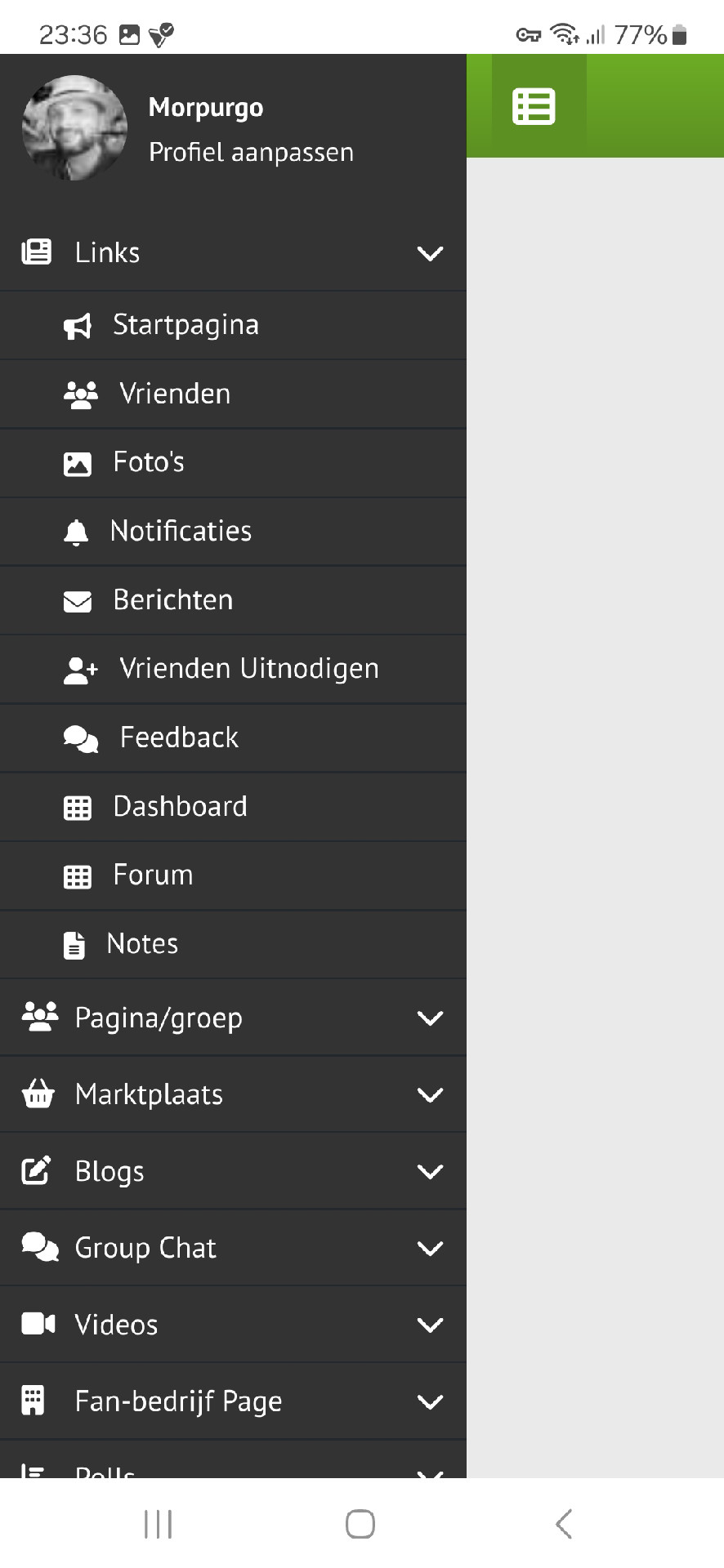Tap the green list menu icon
The height and width of the screenshot is (1568, 724).
[x=534, y=107]
